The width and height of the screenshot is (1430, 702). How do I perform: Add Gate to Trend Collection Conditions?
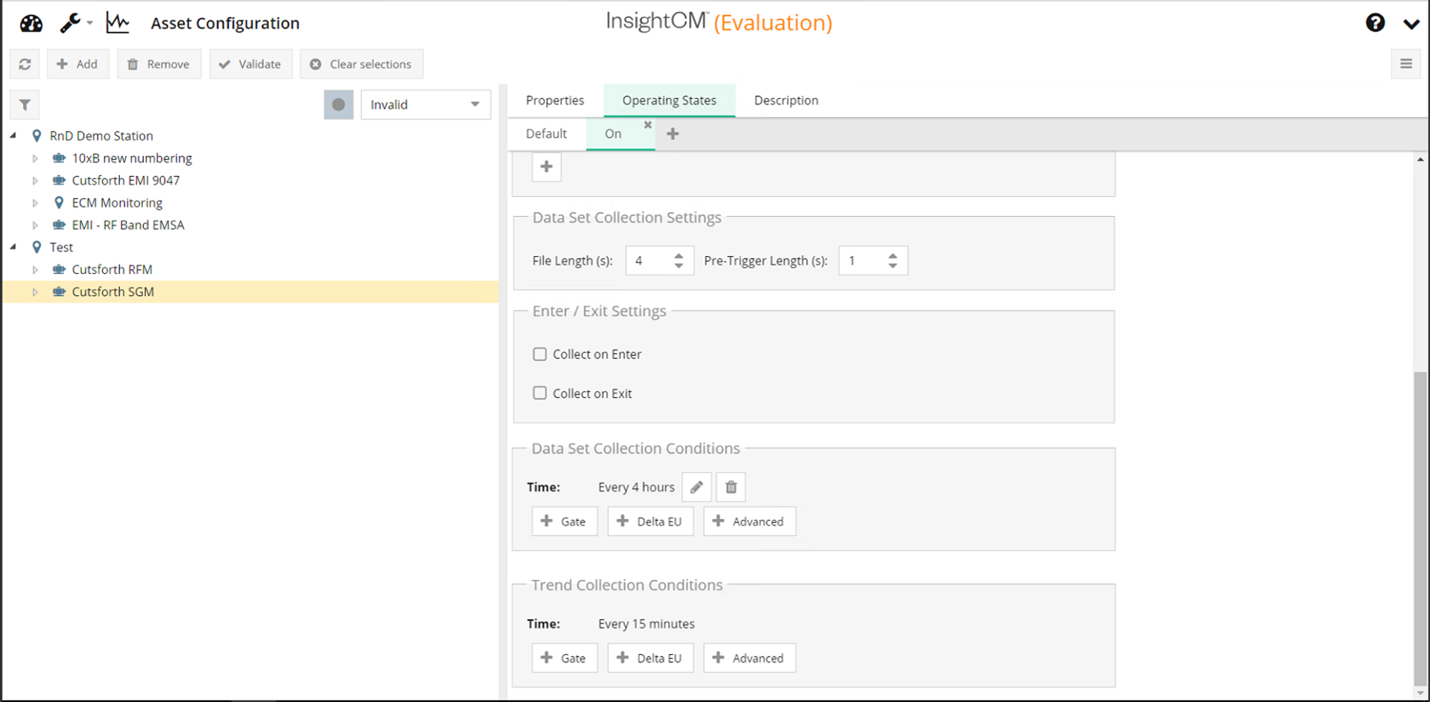(x=565, y=658)
